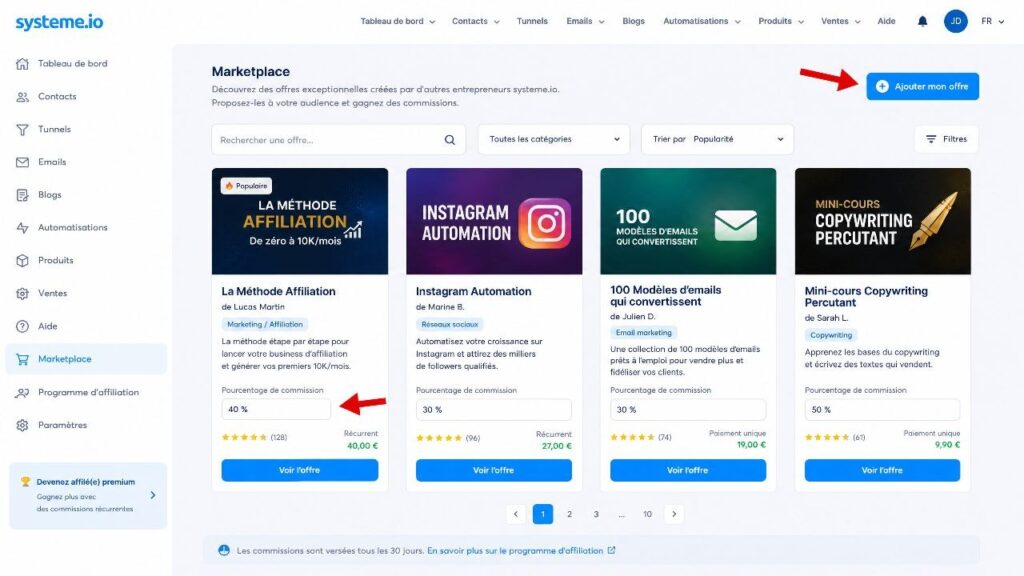Screen dimensions: 1024x576
Task: Click the Tunnels funnel icon in sidebar
Action: point(22,129)
